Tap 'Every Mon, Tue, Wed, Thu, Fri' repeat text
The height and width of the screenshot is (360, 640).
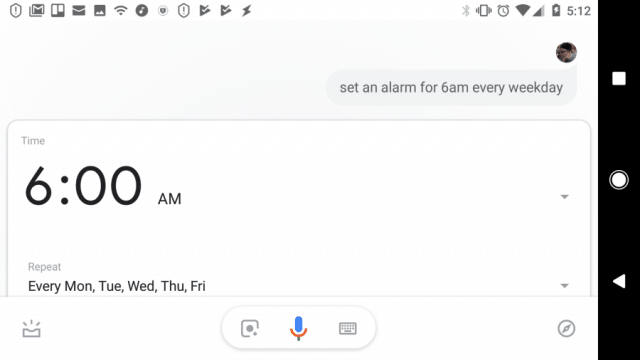[117, 286]
